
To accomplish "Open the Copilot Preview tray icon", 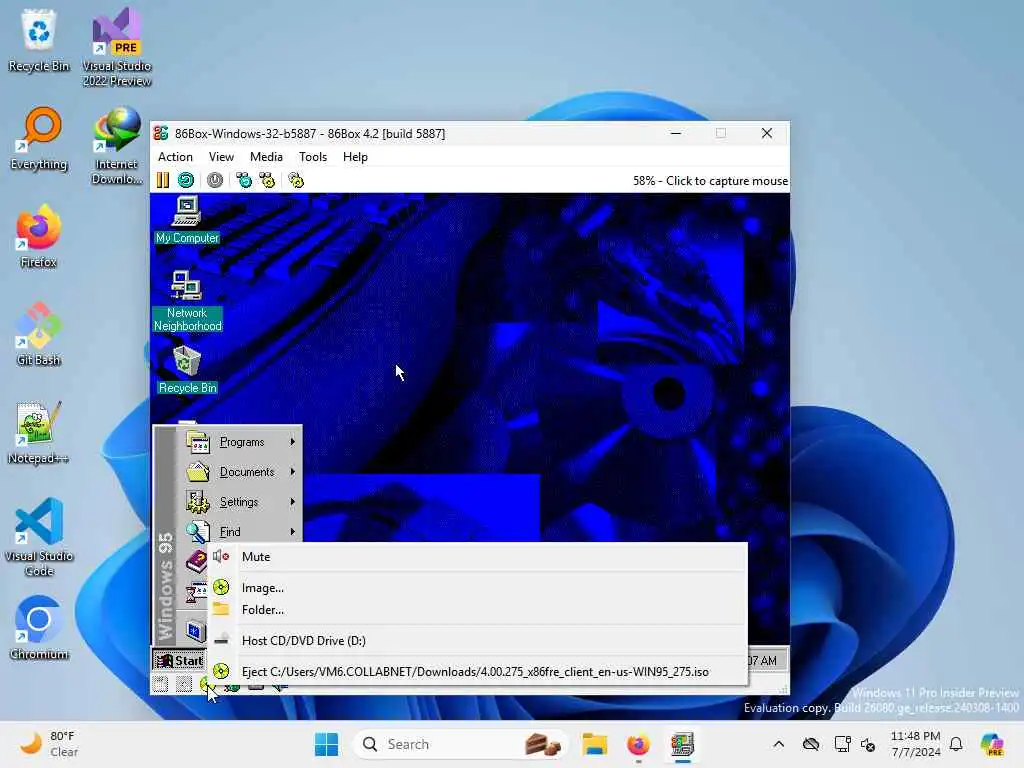I will pyautogui.click(x=992, y=744).
